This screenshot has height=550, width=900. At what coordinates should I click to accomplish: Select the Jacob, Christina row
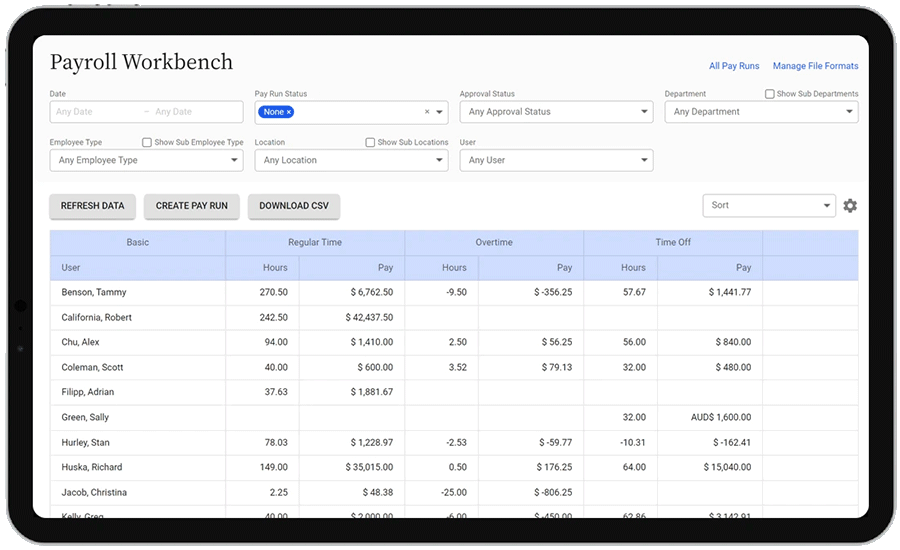(x=454, y=493)
